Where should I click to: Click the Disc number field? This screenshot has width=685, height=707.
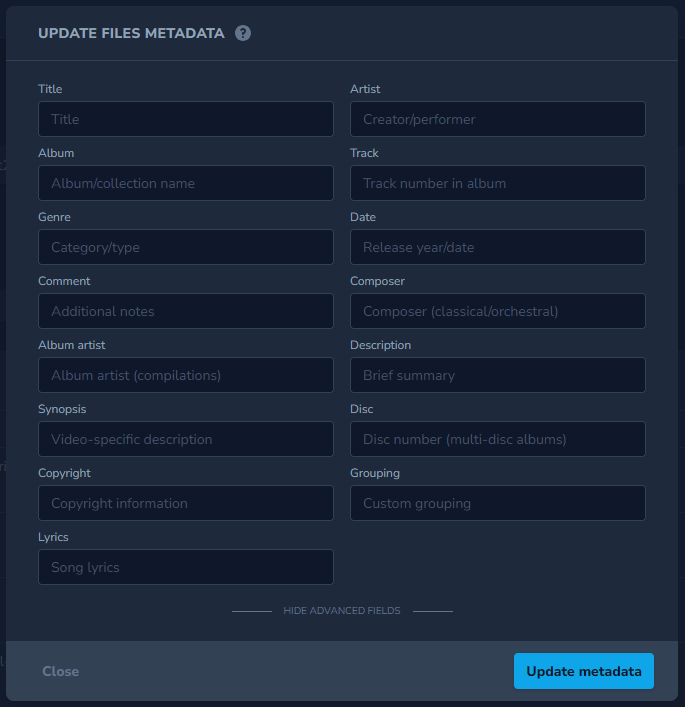click(x=497, y=439)
